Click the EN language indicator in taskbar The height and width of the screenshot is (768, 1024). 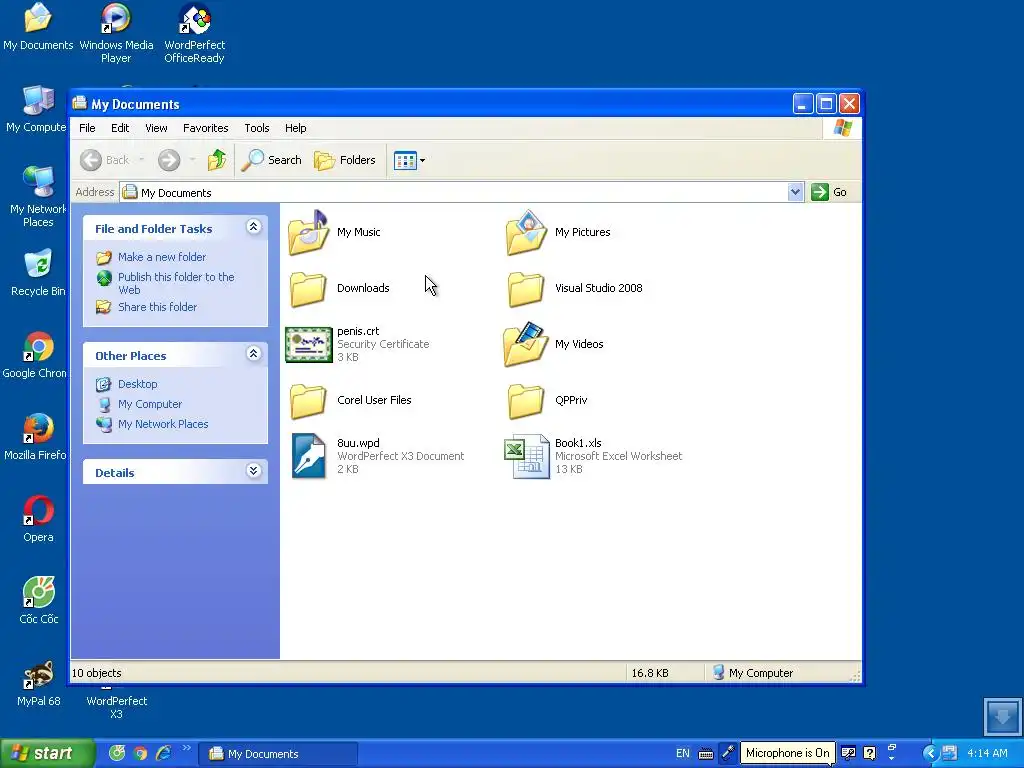pos(682,754)
